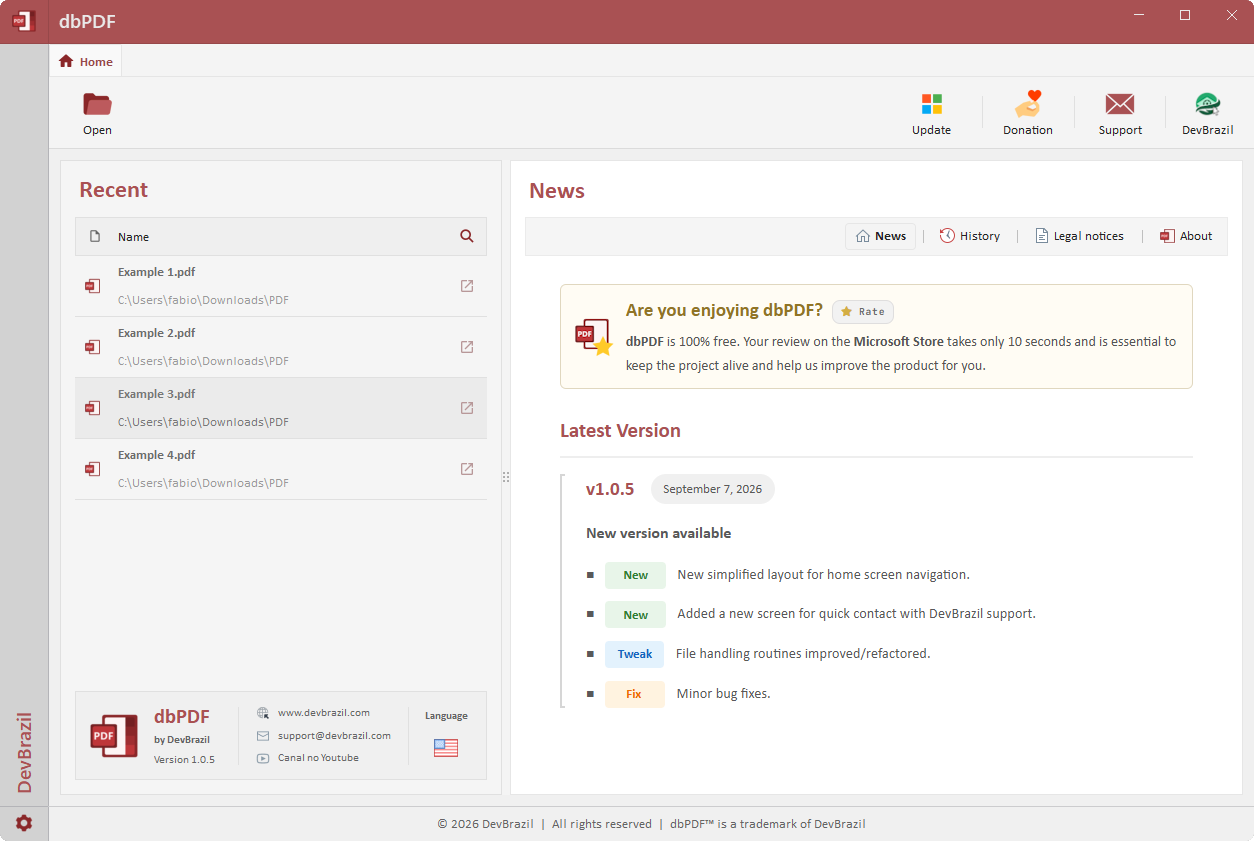Screen dimensions: 1254x841
Task: Click the Latest Version heading
Action: click(620, 431)
